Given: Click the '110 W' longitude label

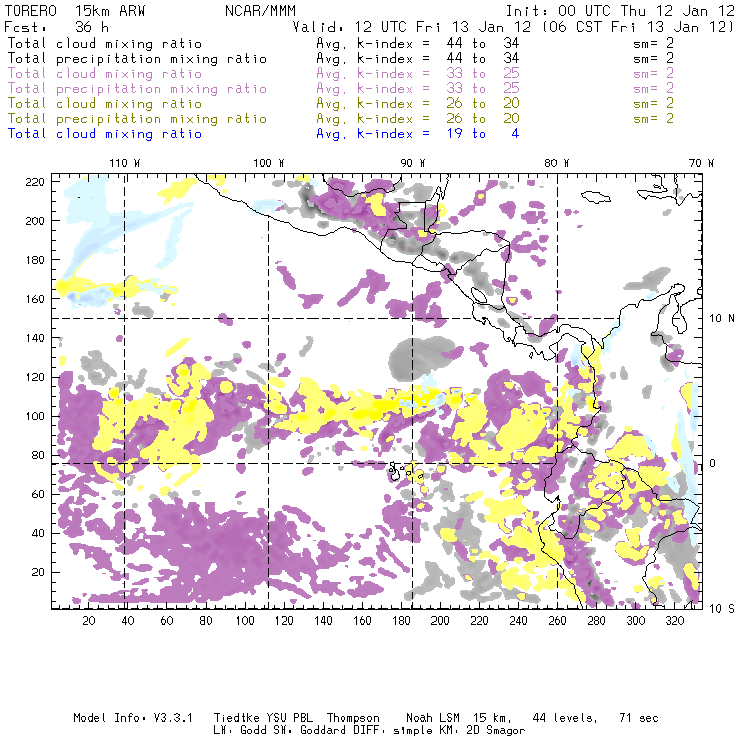Looking at the screenshot, I should pos(125,163).
